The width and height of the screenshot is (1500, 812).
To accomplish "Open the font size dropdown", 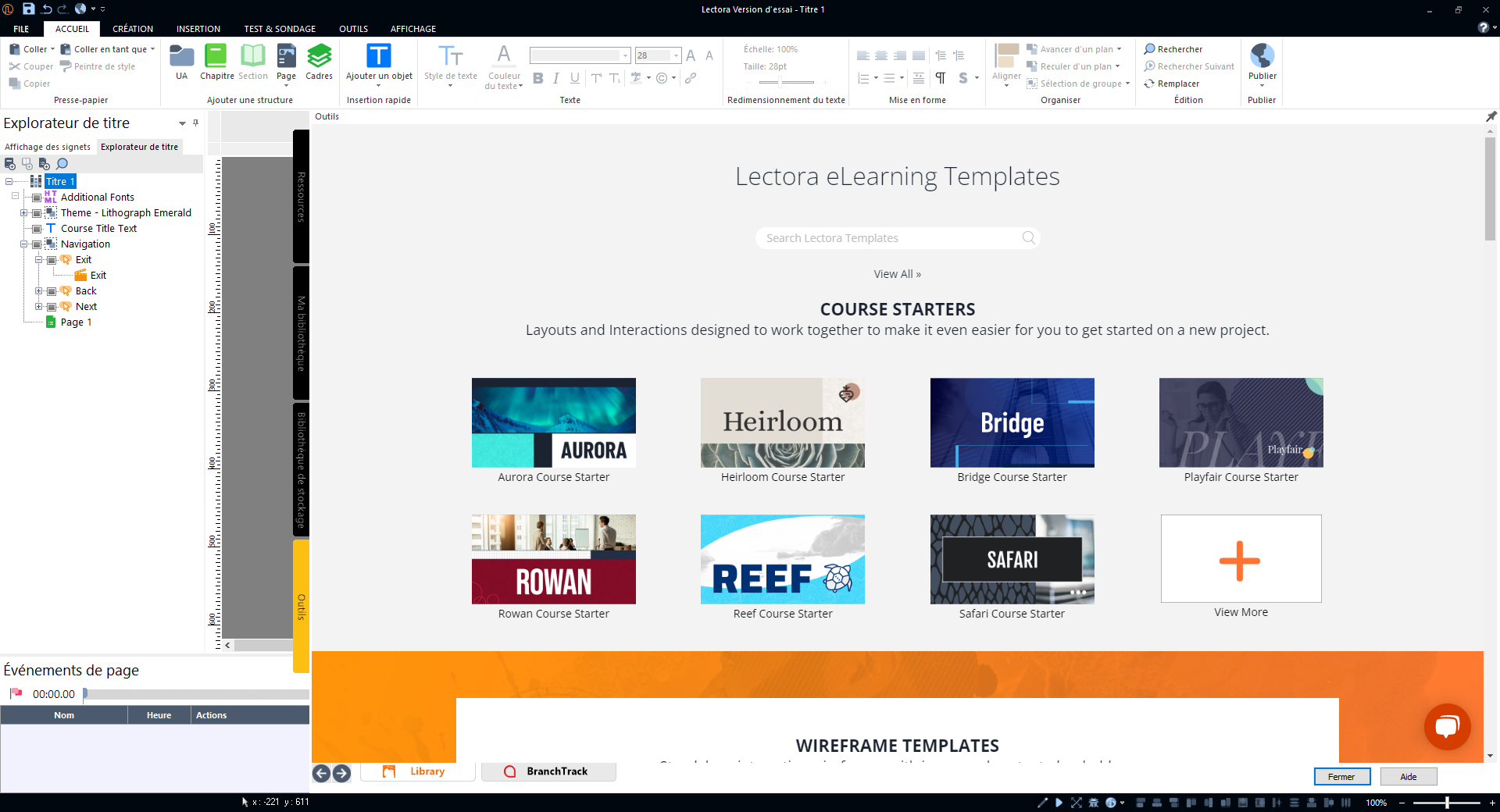I will [x=676, y=55].
